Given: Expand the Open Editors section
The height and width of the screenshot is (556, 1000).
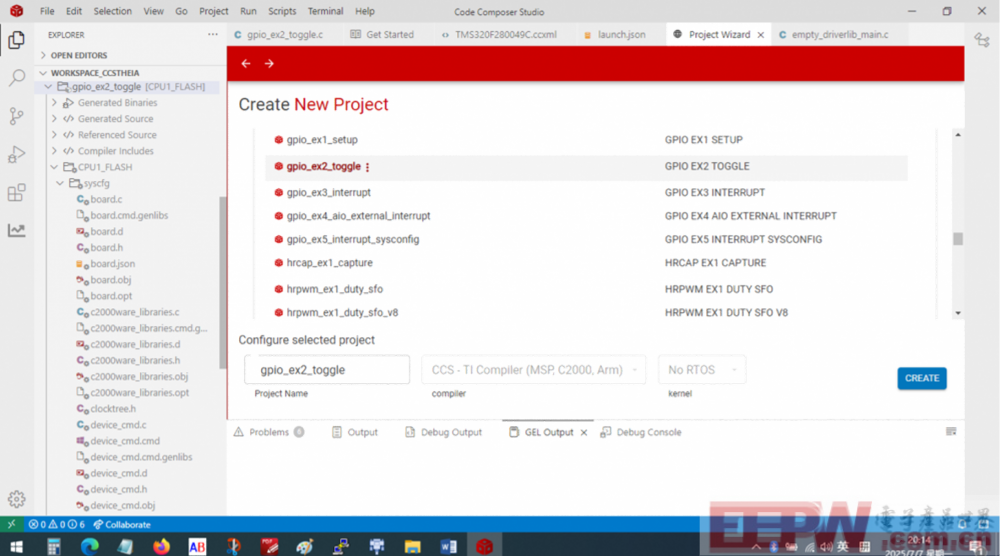Looking at the screenshot, I should [x=43, y=55].
